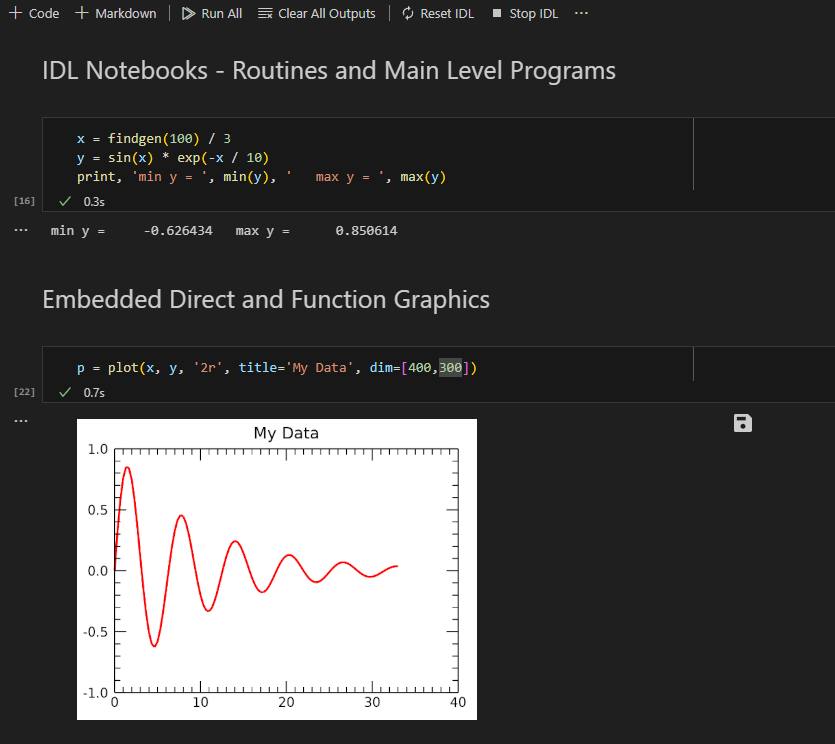The width and height of the screenshot is (835, 744).
Task: Clear All Outputs in the notebook
Action: [x=317, y=13]
